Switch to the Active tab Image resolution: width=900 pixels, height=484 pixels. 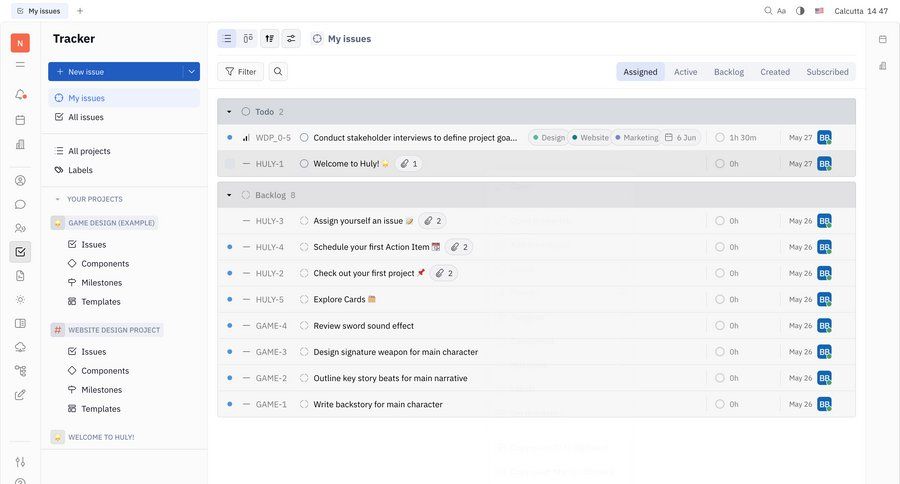coord(685,72)
